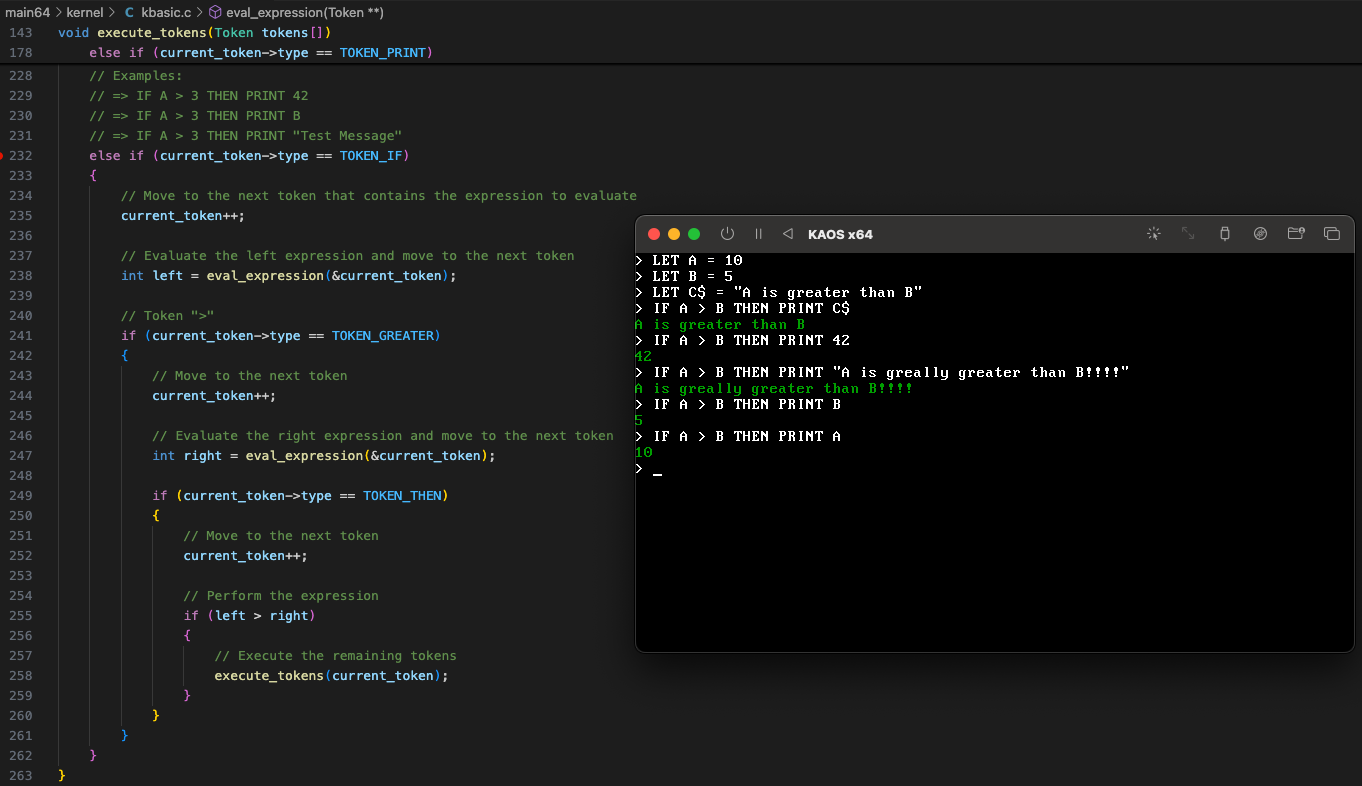Image resolution: width=1362 pixels, height=786 pixels.
Task: Click line number 258 in the gutter
Action: click(20, 676)
